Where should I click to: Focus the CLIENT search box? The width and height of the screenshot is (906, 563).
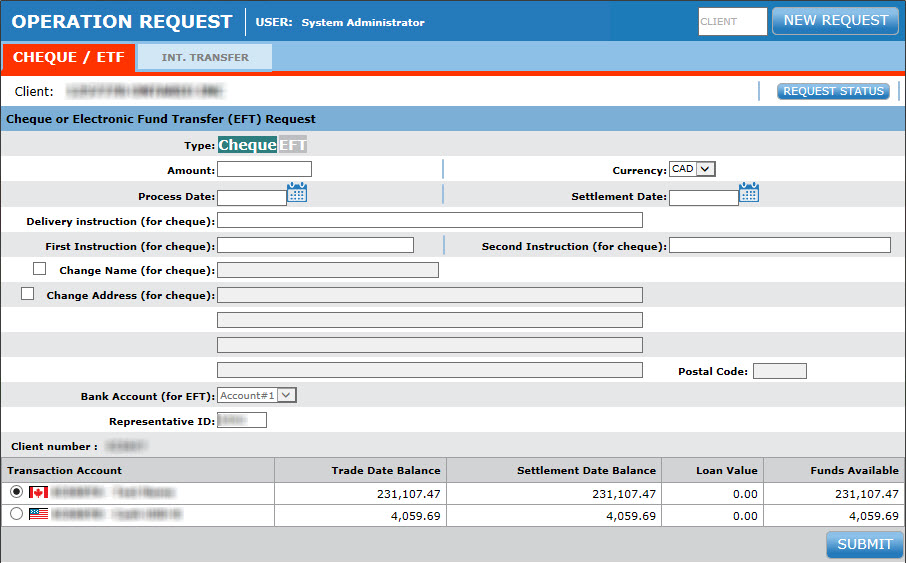[732, 21]
